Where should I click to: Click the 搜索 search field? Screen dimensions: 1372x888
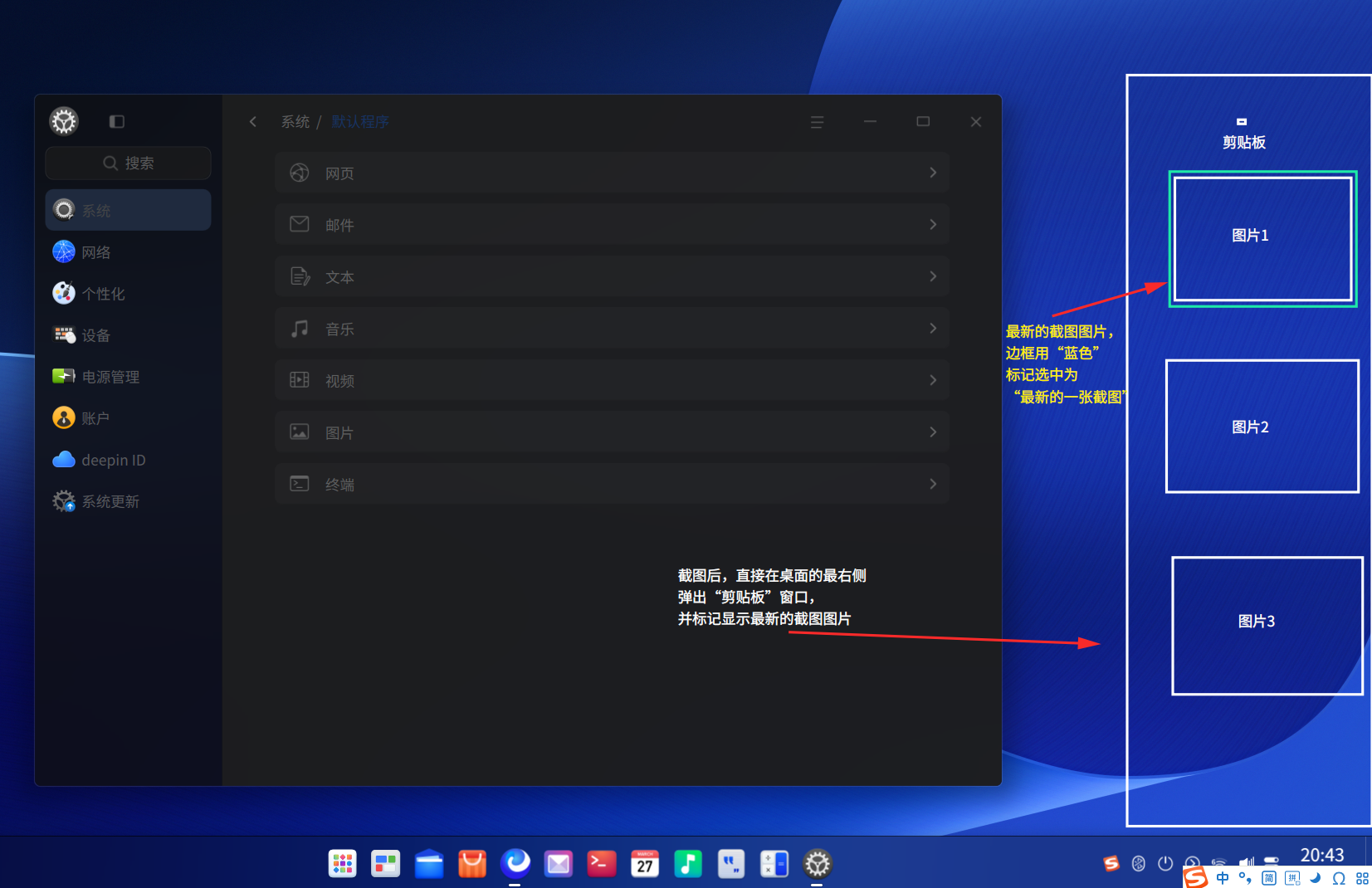tap(128, 163)
